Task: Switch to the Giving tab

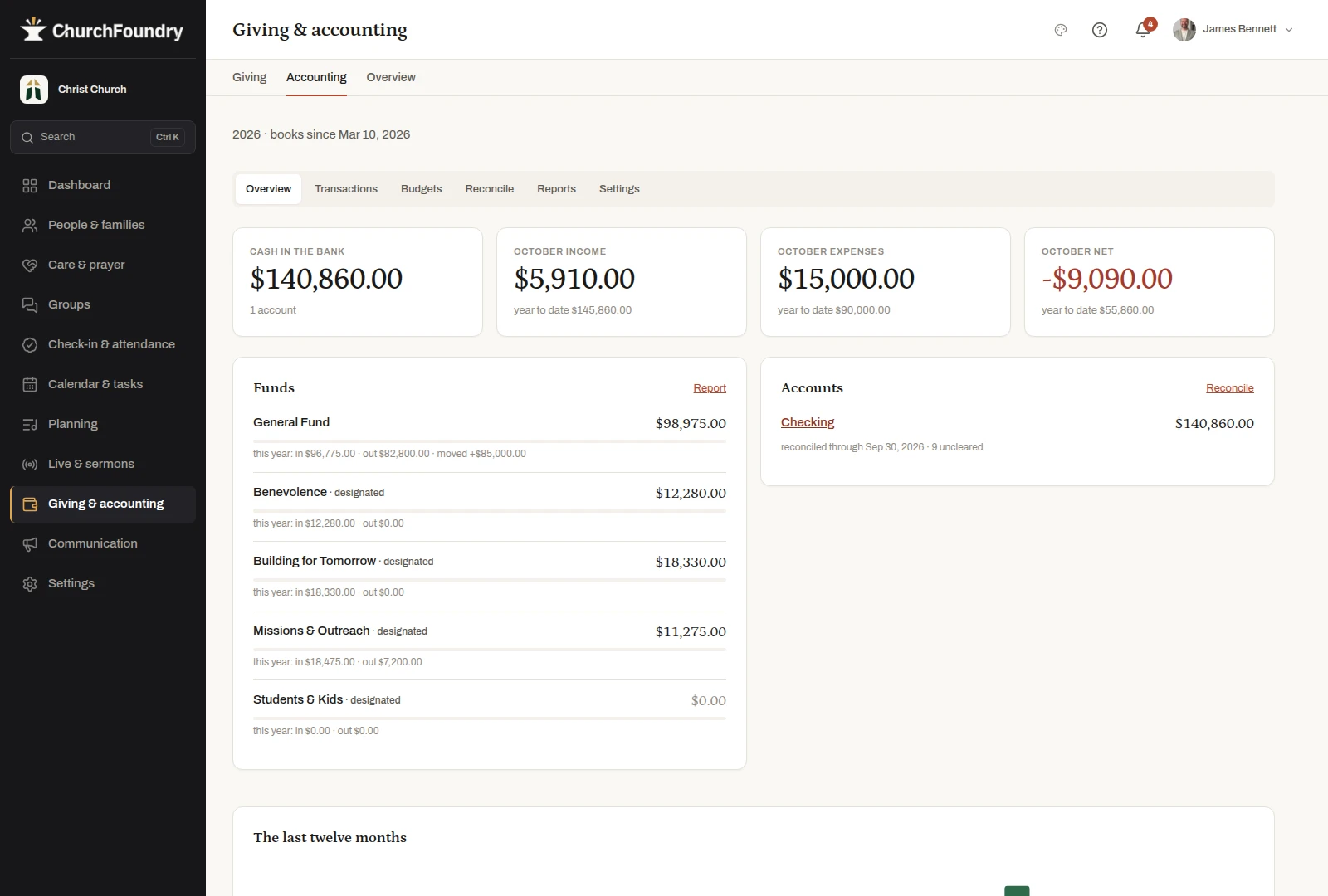Action: [249, 77]
